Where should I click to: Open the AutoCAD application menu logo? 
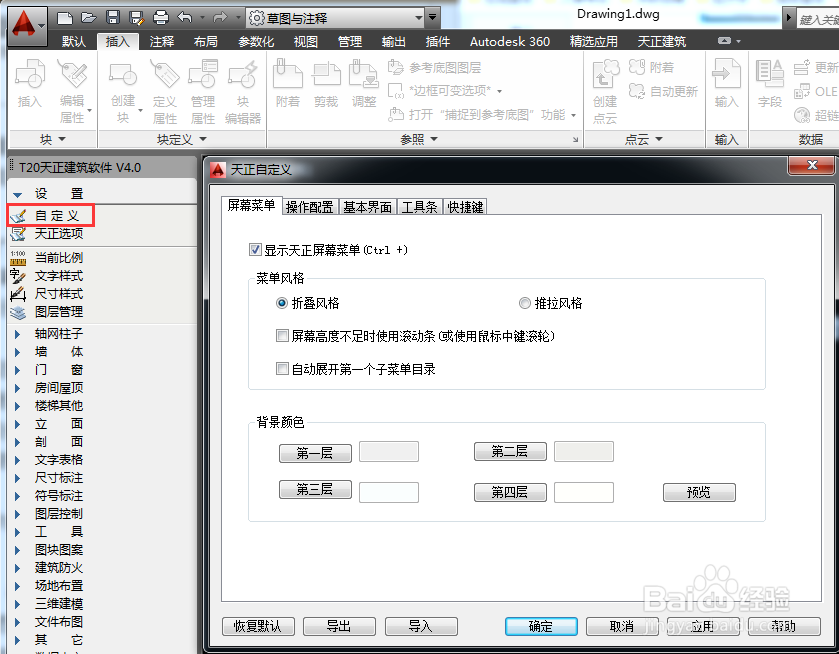[x=27, y=26]
